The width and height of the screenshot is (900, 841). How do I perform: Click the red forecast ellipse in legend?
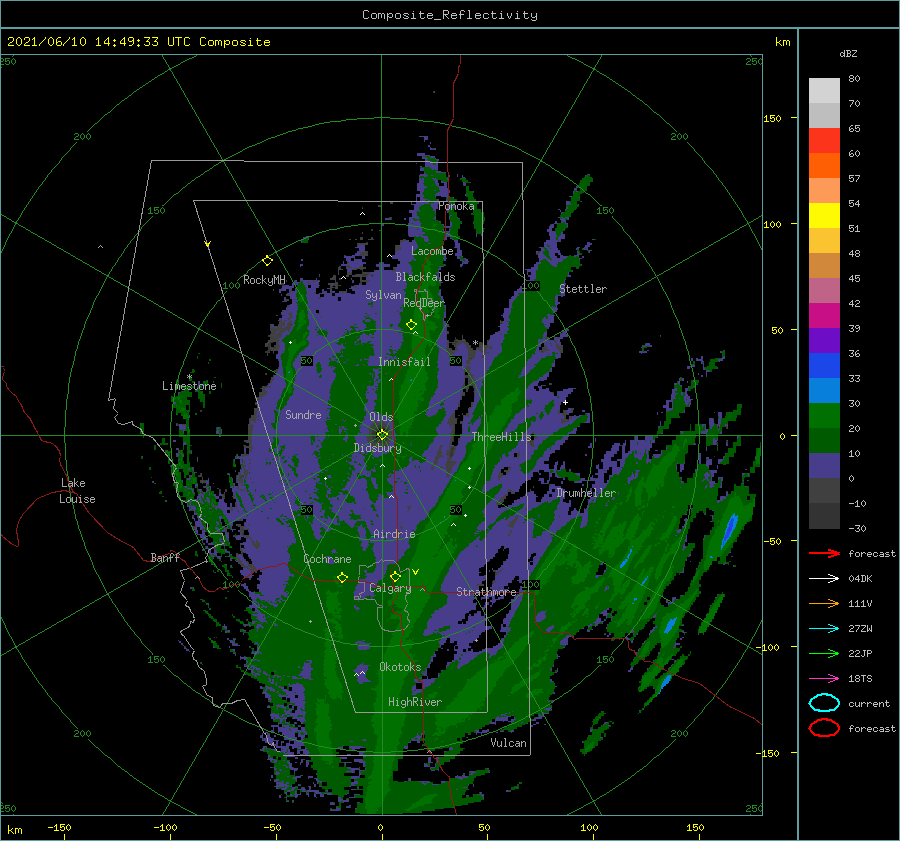click(824, 728)
